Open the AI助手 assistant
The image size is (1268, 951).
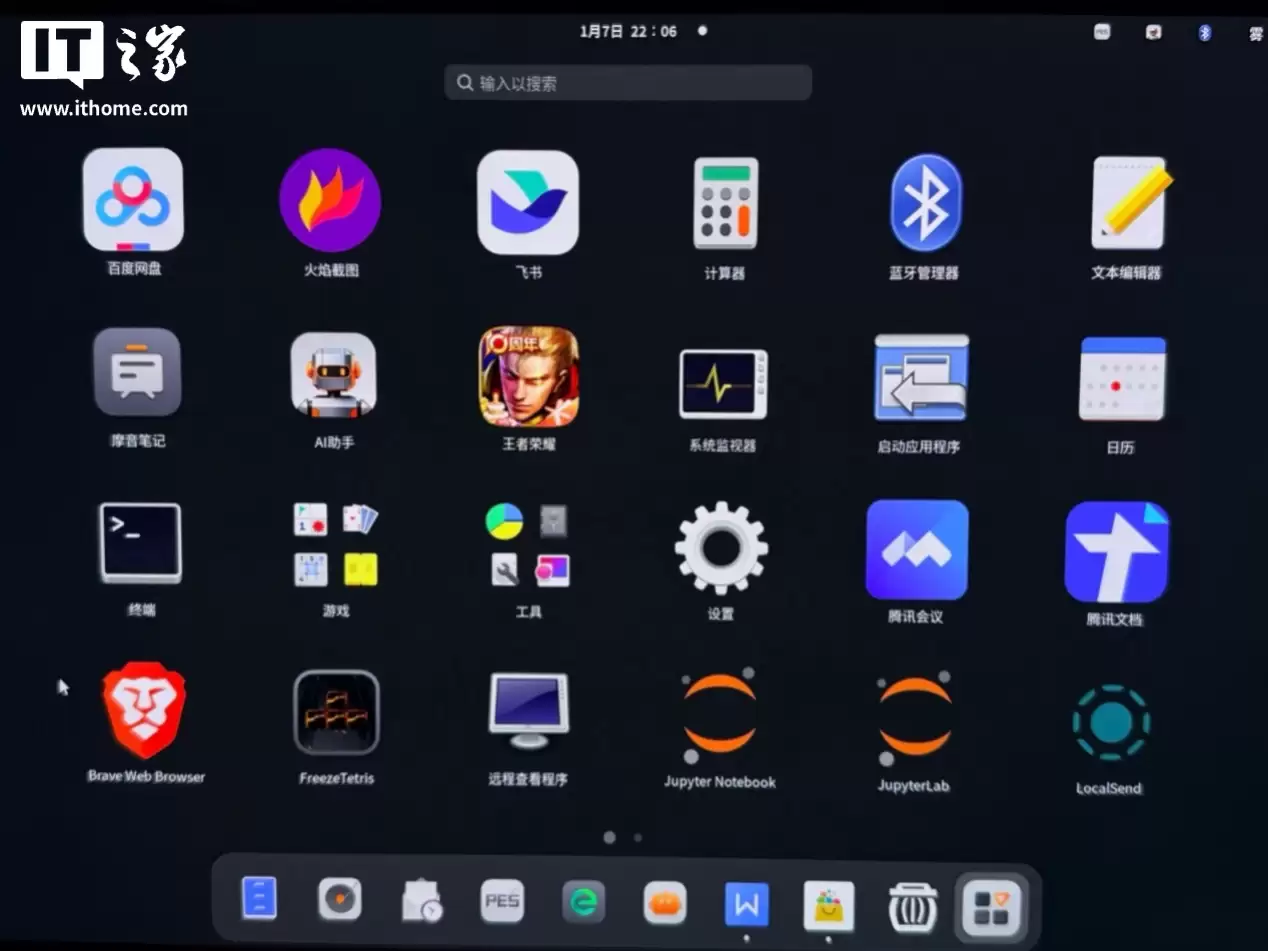point(334,377)
